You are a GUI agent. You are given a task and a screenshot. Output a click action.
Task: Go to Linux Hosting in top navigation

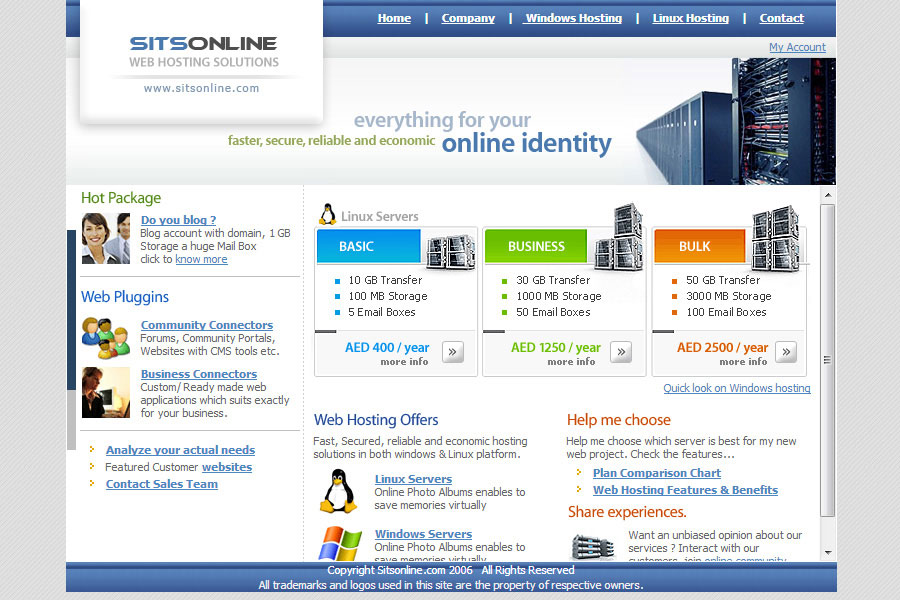click(x=690, y=18)
